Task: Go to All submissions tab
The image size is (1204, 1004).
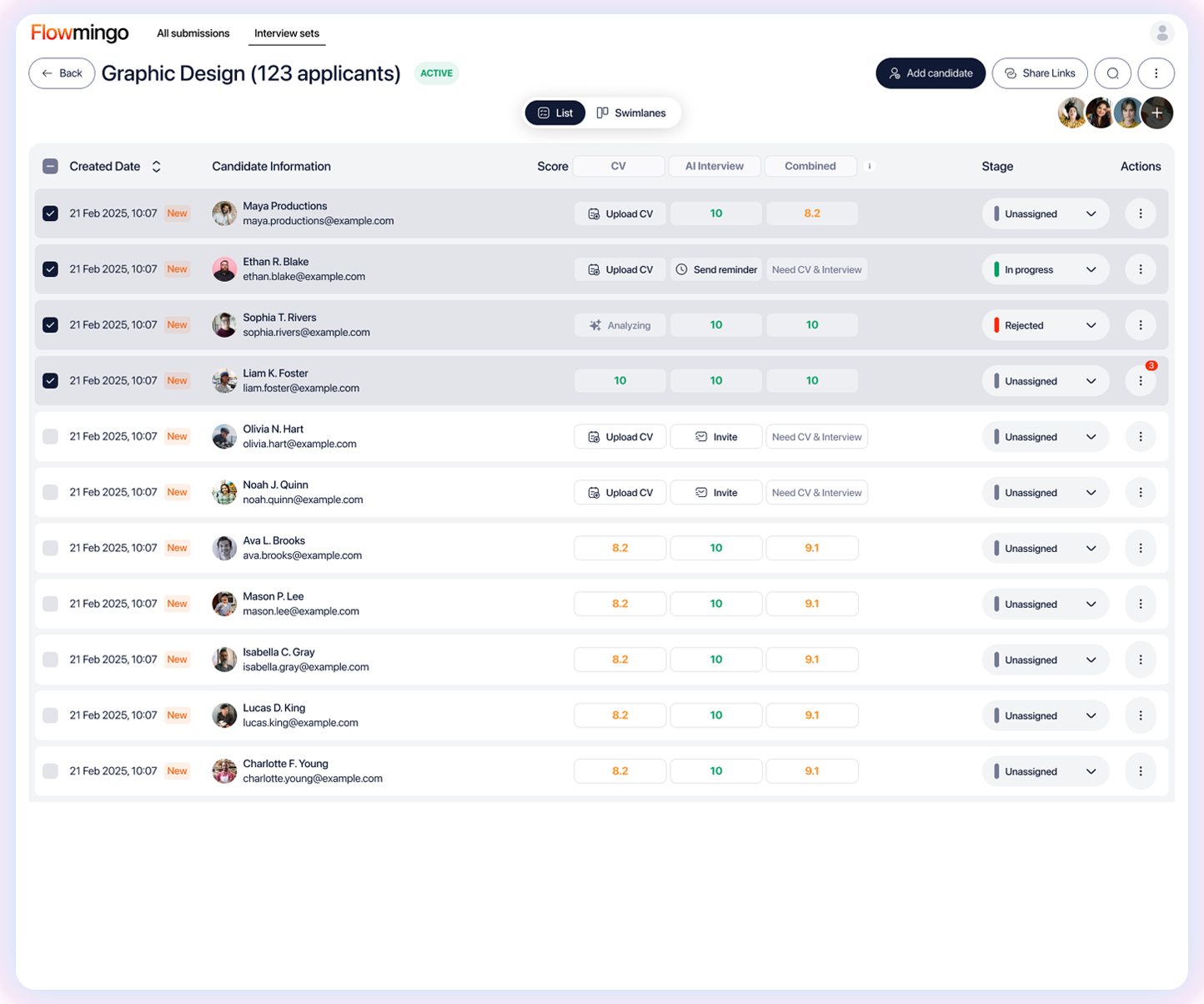Action: pyautogui.click(x=193, y=33)
